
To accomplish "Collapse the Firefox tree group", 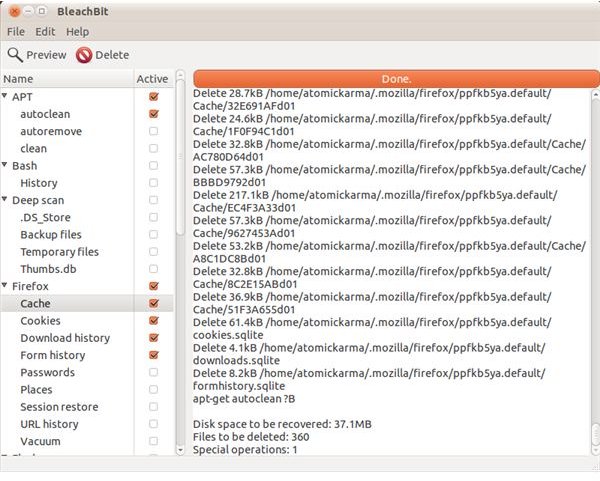I will click(5, 285).
